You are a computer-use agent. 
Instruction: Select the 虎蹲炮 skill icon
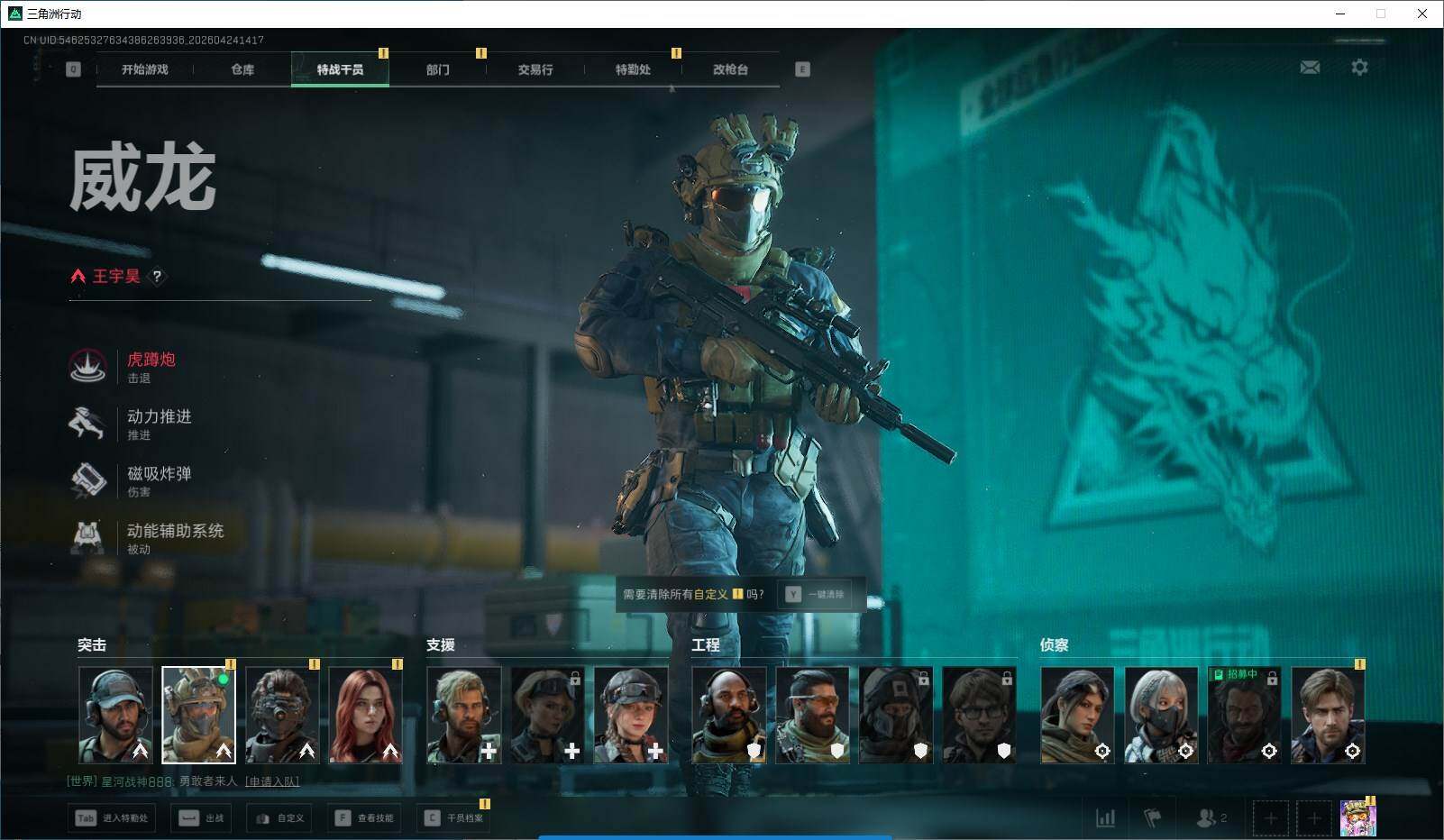click(x=87, y=366)
